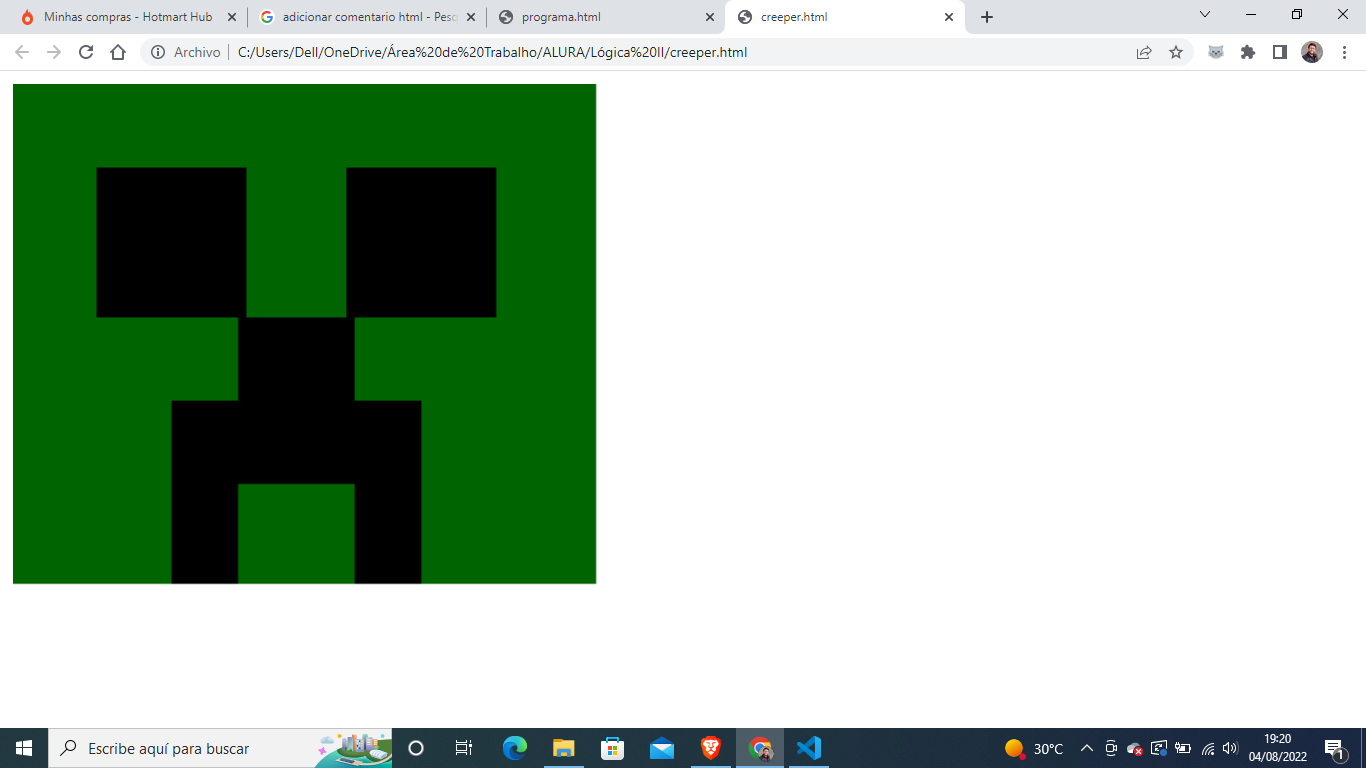The width and height of the screenshot is (1366, 768).
Task: Click the creeper canvas drawing
Action: coord(304,333)
